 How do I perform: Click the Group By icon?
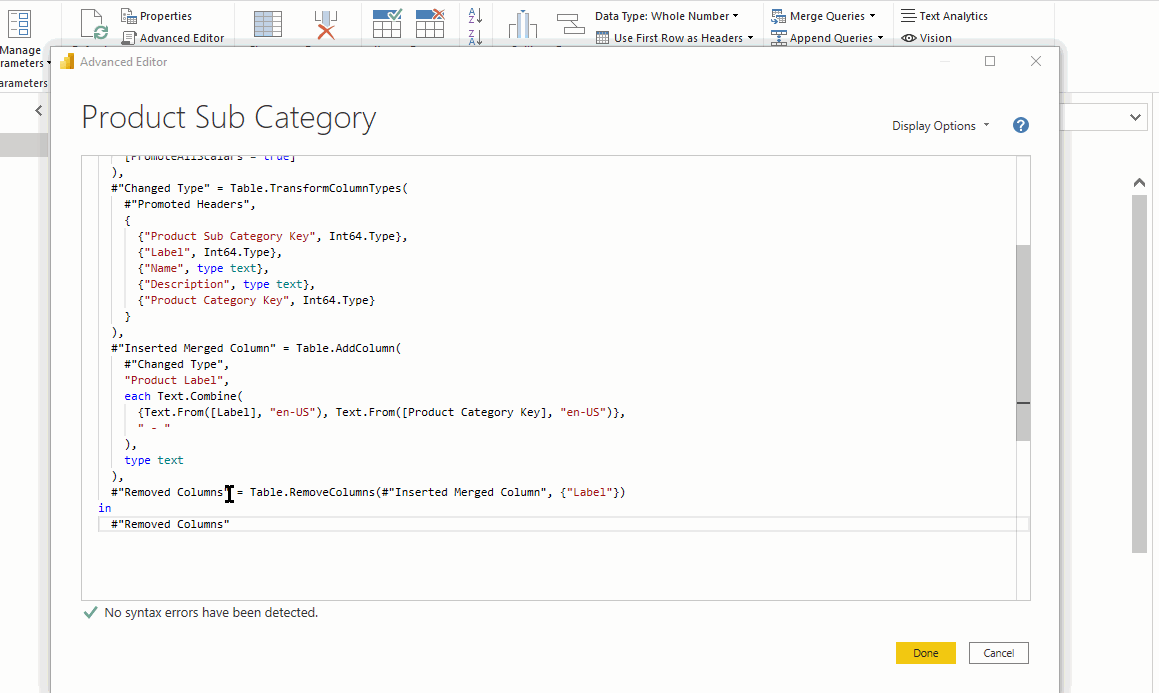click(570, 24)
